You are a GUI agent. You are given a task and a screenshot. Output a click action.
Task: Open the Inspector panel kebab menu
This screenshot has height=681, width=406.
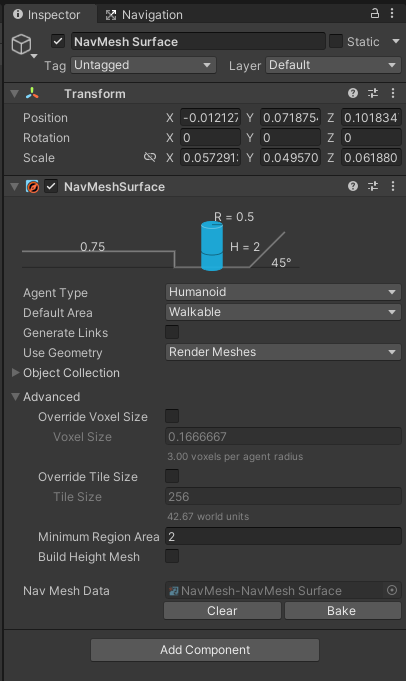click(392, 13)
